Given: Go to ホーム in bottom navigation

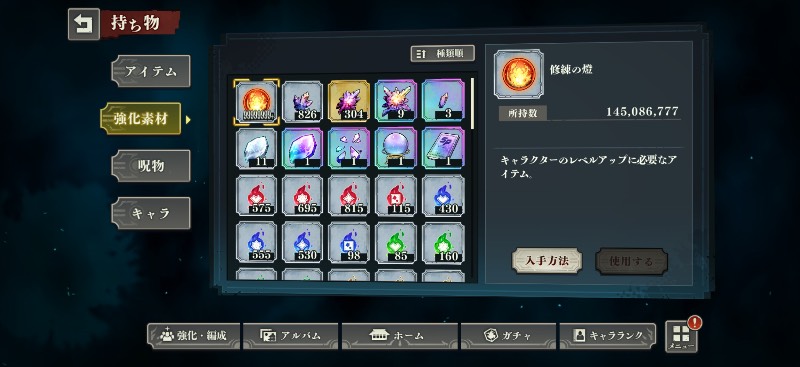Looking at the screenshot, I should (399, 336).
